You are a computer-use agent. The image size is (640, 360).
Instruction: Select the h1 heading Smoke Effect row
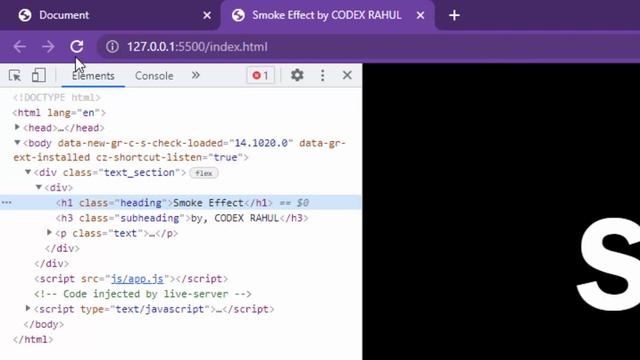point(181,203)
